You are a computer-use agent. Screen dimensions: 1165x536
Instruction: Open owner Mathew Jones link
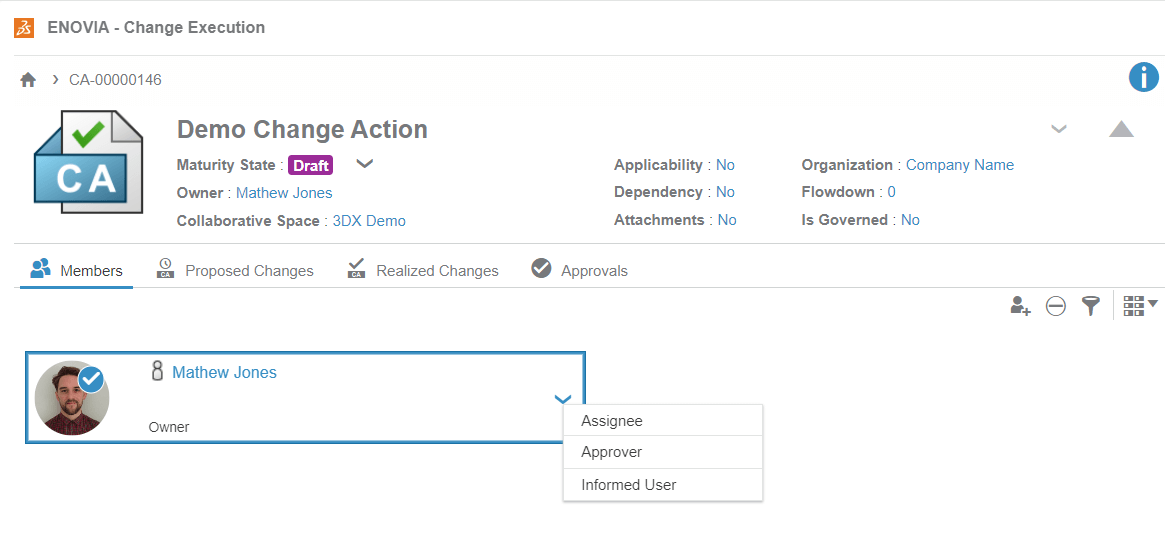click(x=284, y=193)
